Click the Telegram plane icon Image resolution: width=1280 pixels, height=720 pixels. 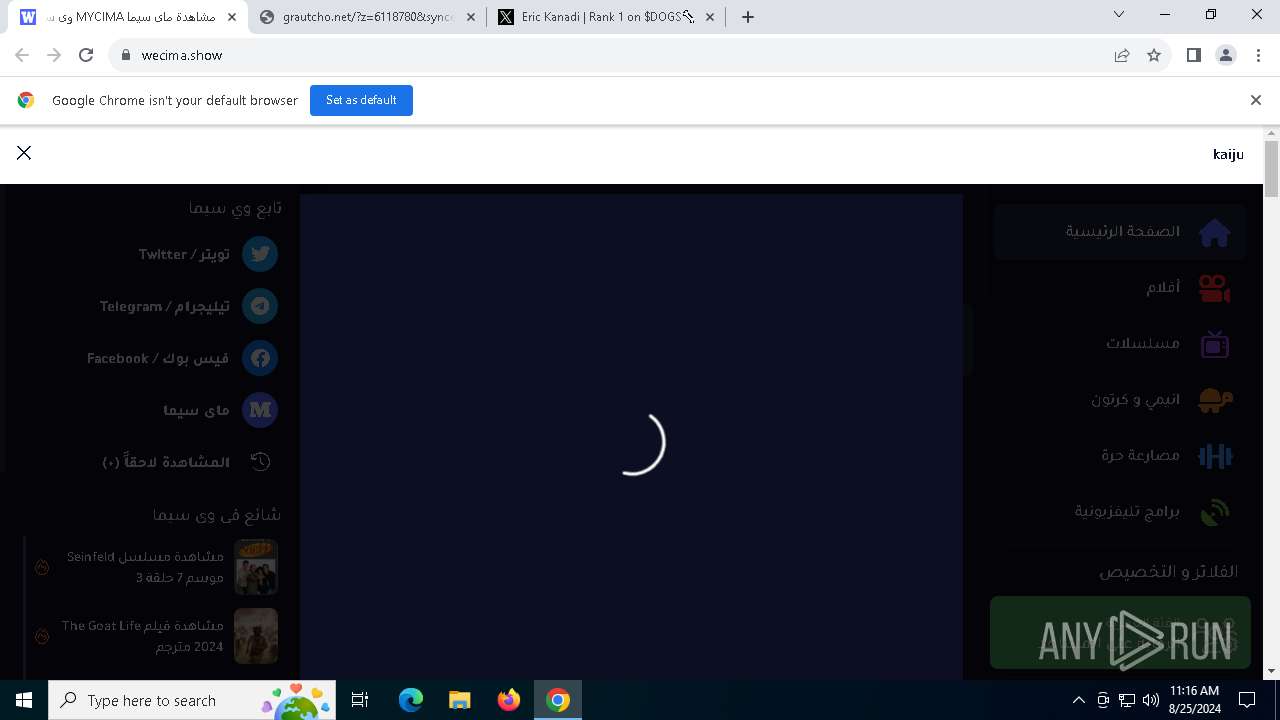pos(260,306)
